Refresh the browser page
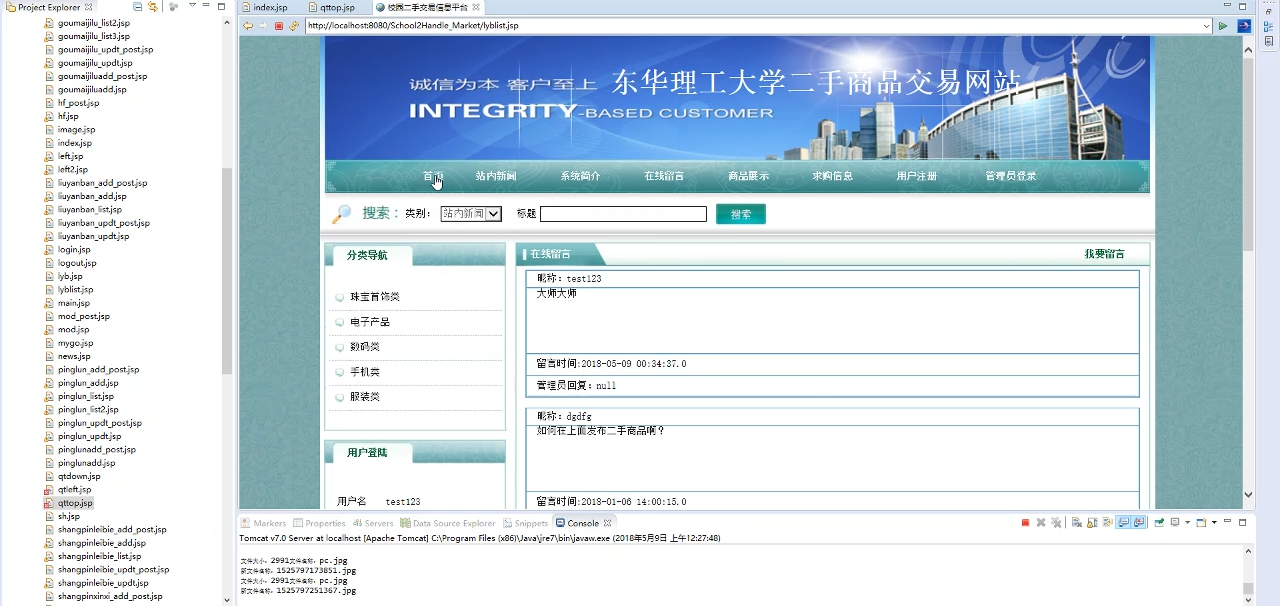The image size is (1280, 606). pyautogui.click(x=294, y=26)
